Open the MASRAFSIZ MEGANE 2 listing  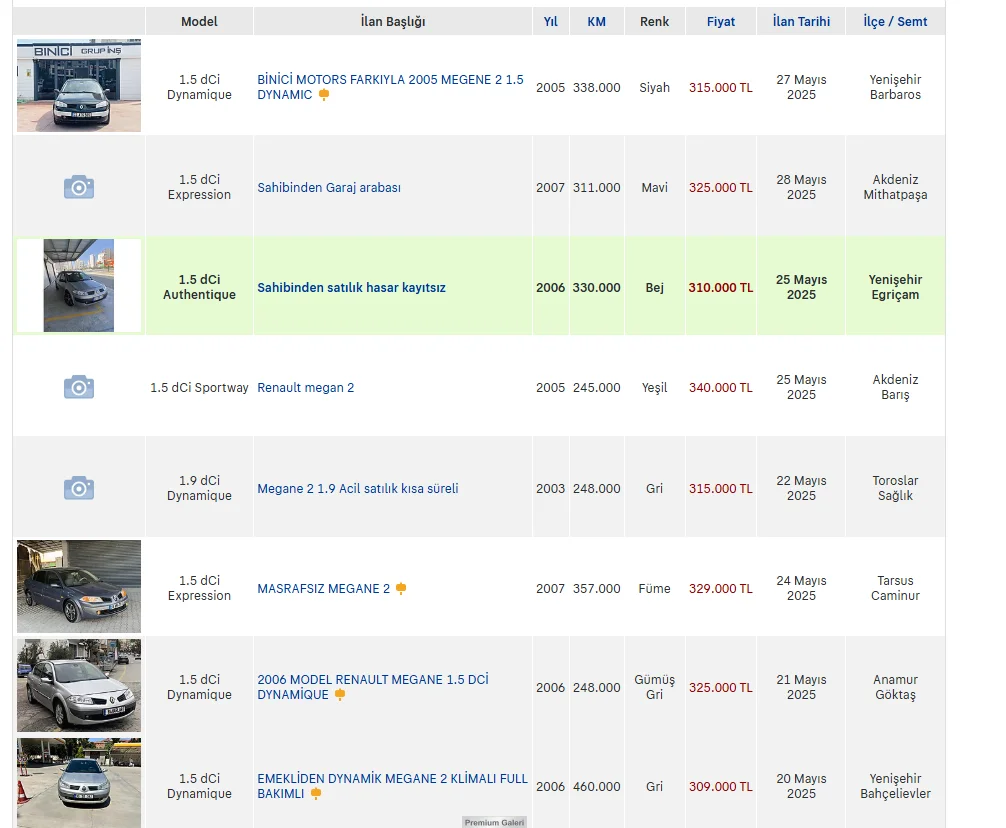[323, 588]
